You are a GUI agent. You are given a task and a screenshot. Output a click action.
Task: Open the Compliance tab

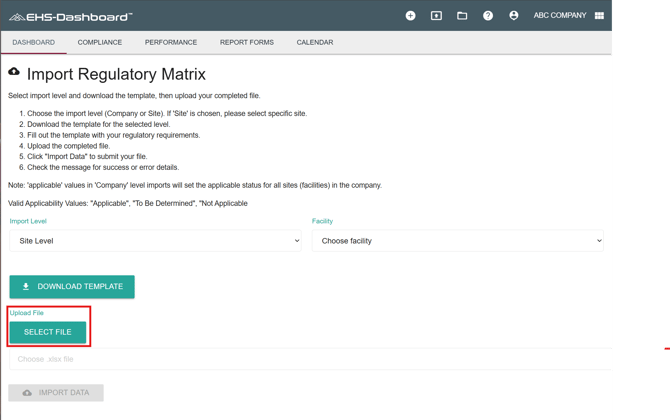(100, 43)
